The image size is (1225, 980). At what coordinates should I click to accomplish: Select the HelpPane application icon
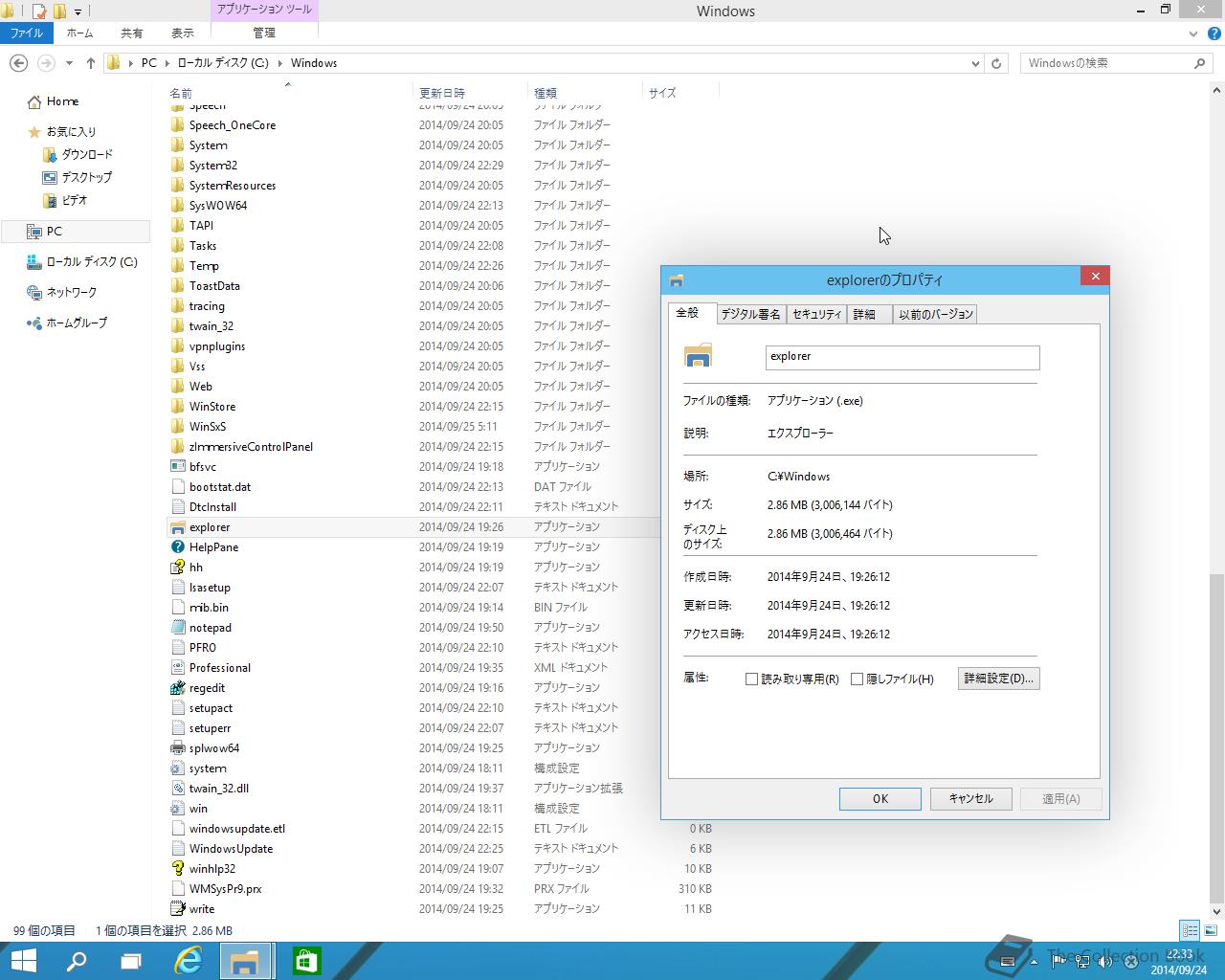pyautogui.click(x=177, y=547)
